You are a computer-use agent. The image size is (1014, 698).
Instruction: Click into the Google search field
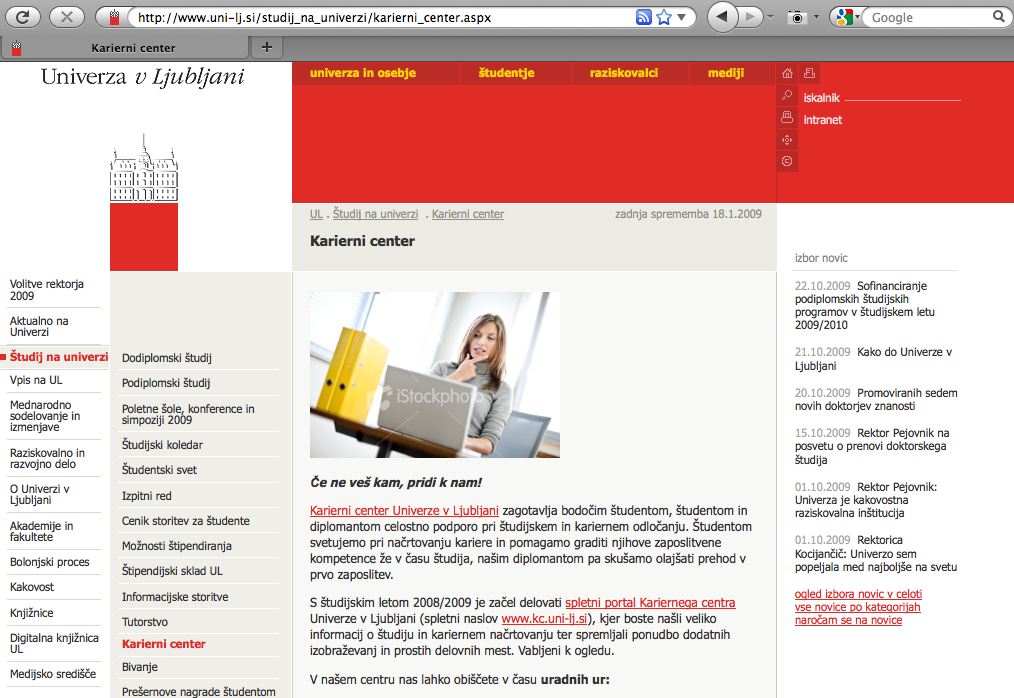(x=930, y=17)
